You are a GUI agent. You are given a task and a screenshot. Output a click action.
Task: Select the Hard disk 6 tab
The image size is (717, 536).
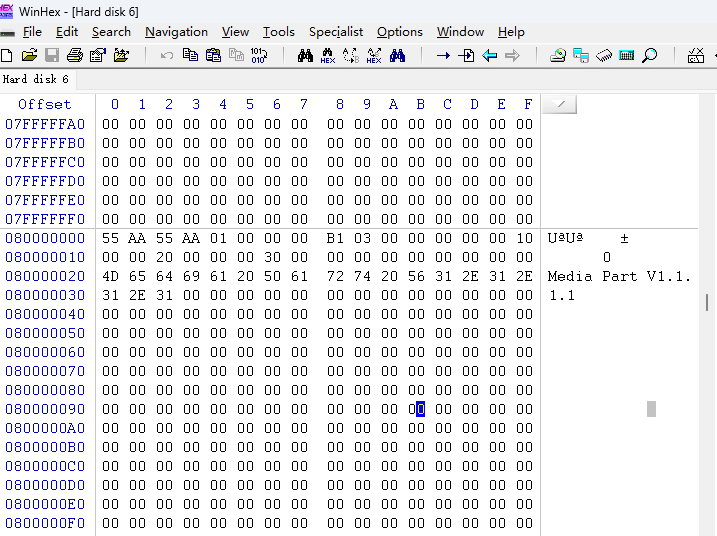(36, 79)
